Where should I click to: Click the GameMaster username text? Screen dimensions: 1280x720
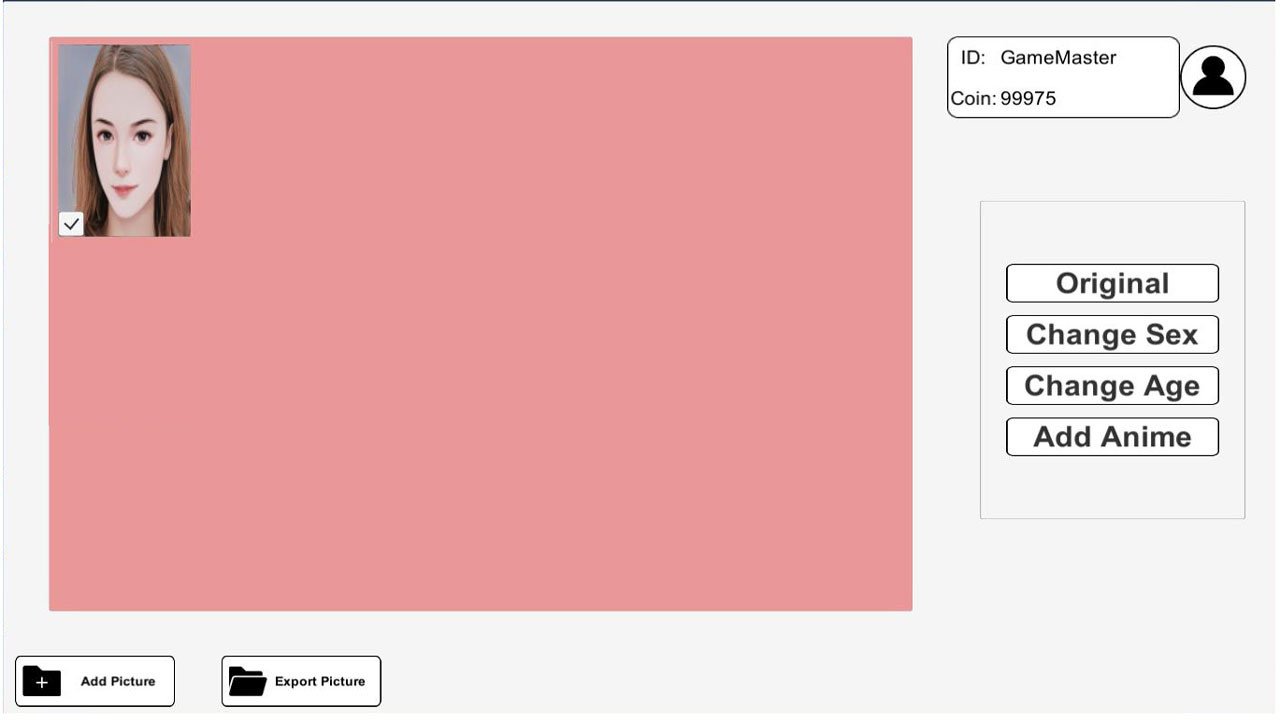1058,58
